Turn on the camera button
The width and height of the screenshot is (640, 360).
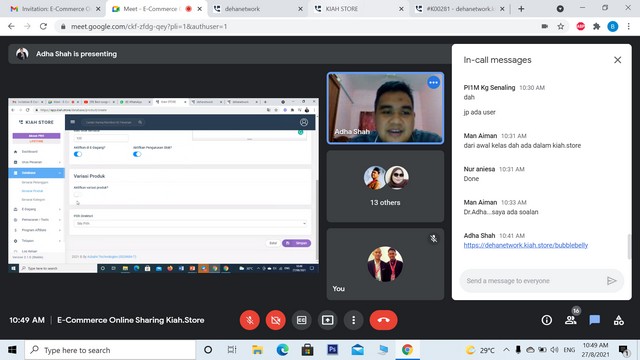276,320
